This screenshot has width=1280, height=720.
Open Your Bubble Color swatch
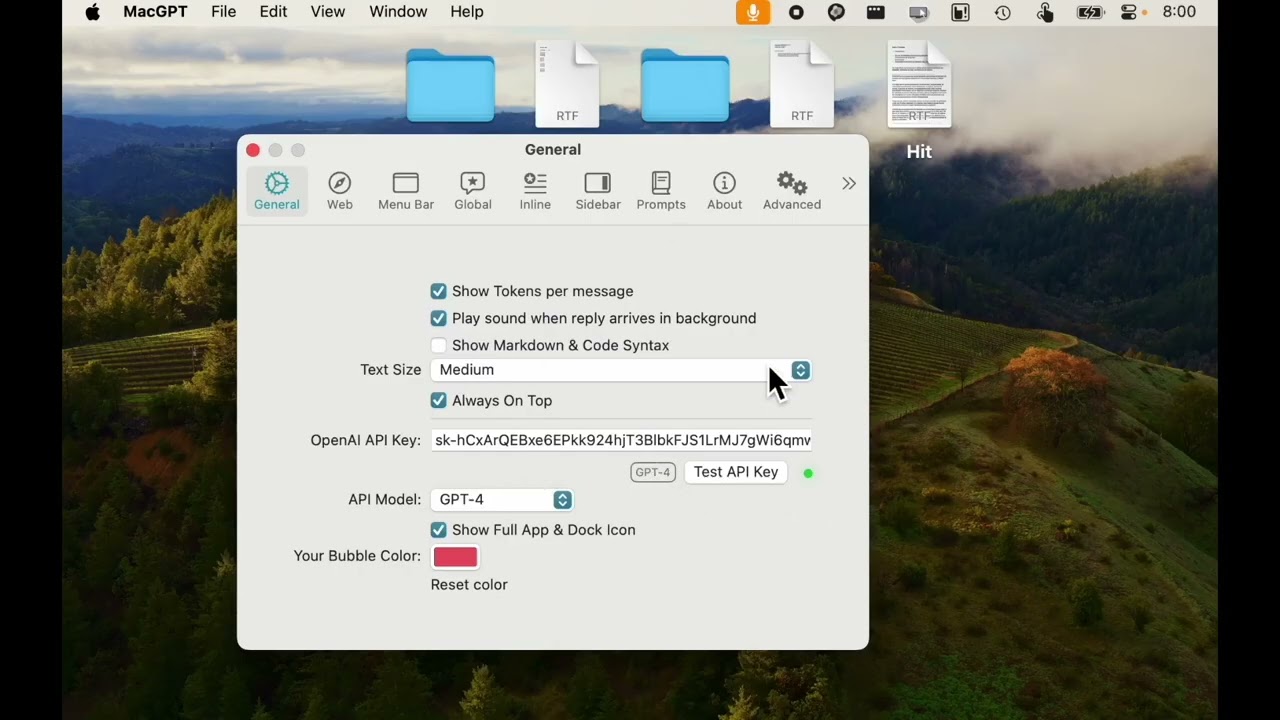pyautogui.click(x=455, y=557)
